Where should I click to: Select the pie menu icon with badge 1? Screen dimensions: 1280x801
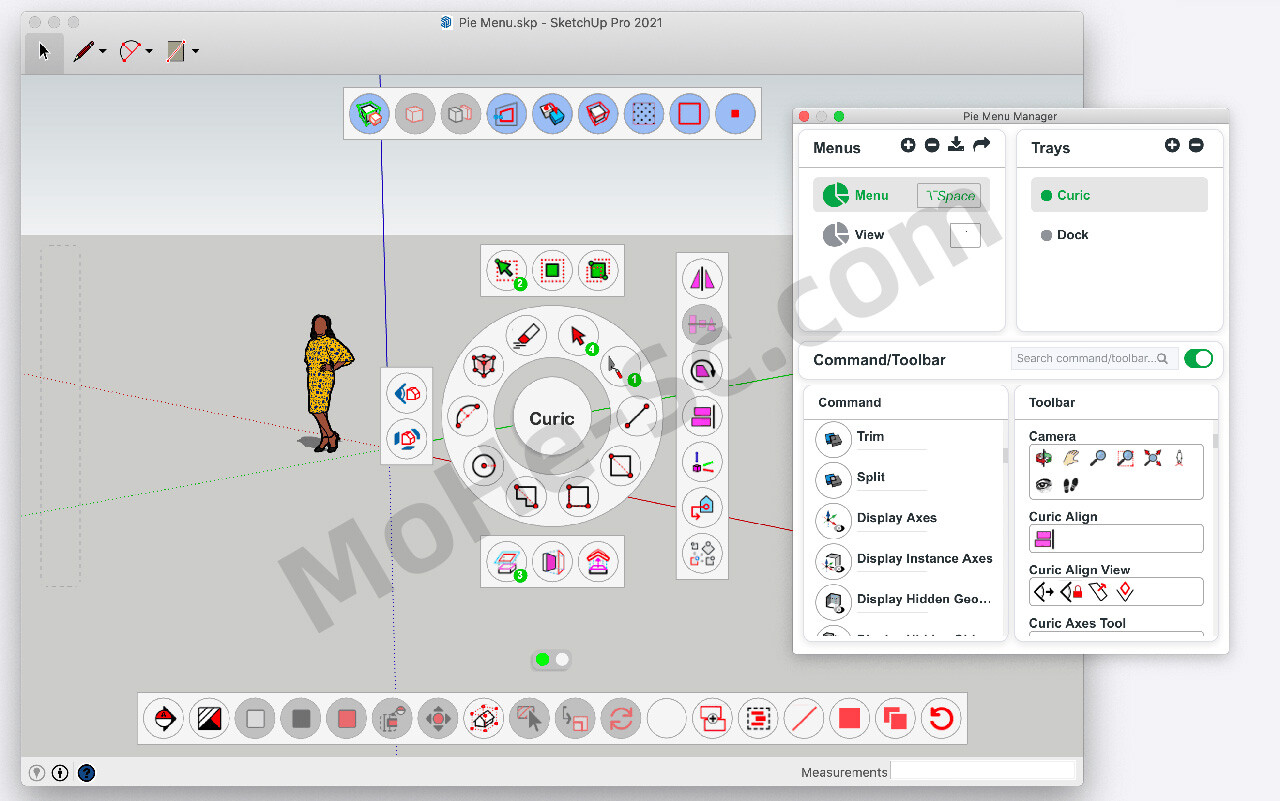[x=620, y=366]
